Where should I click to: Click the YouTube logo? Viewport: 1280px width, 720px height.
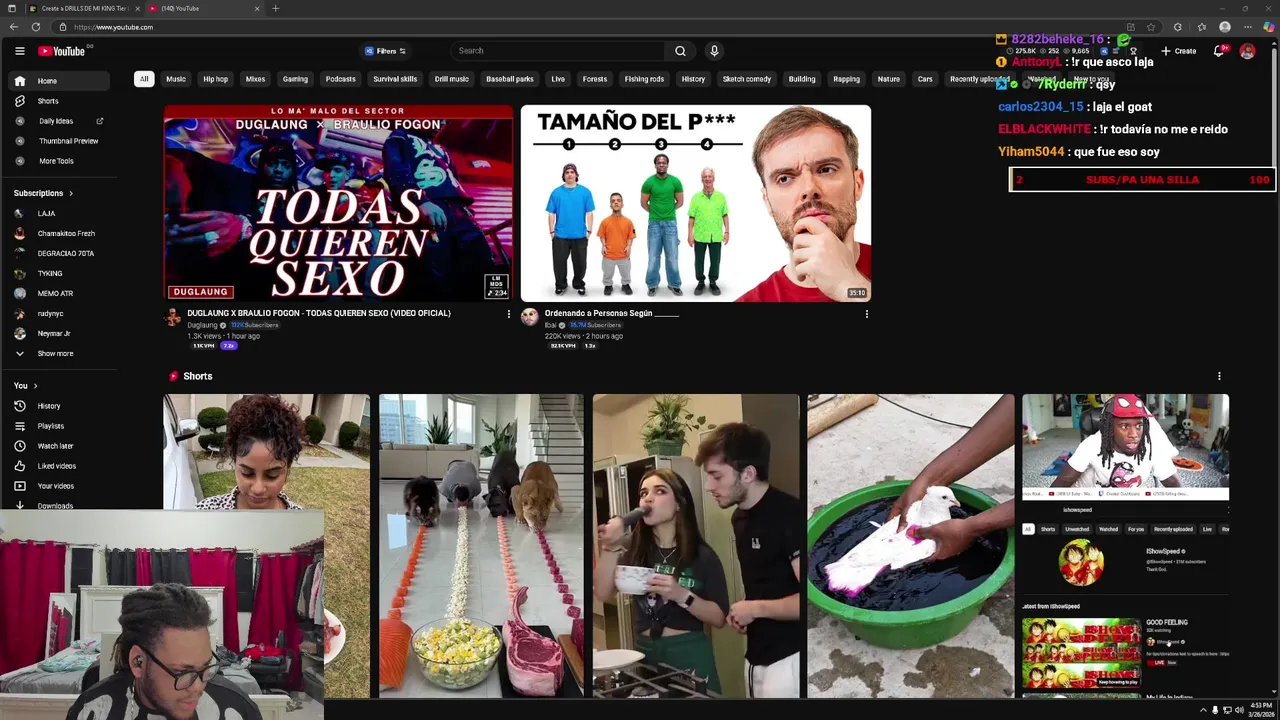(62, 51)
